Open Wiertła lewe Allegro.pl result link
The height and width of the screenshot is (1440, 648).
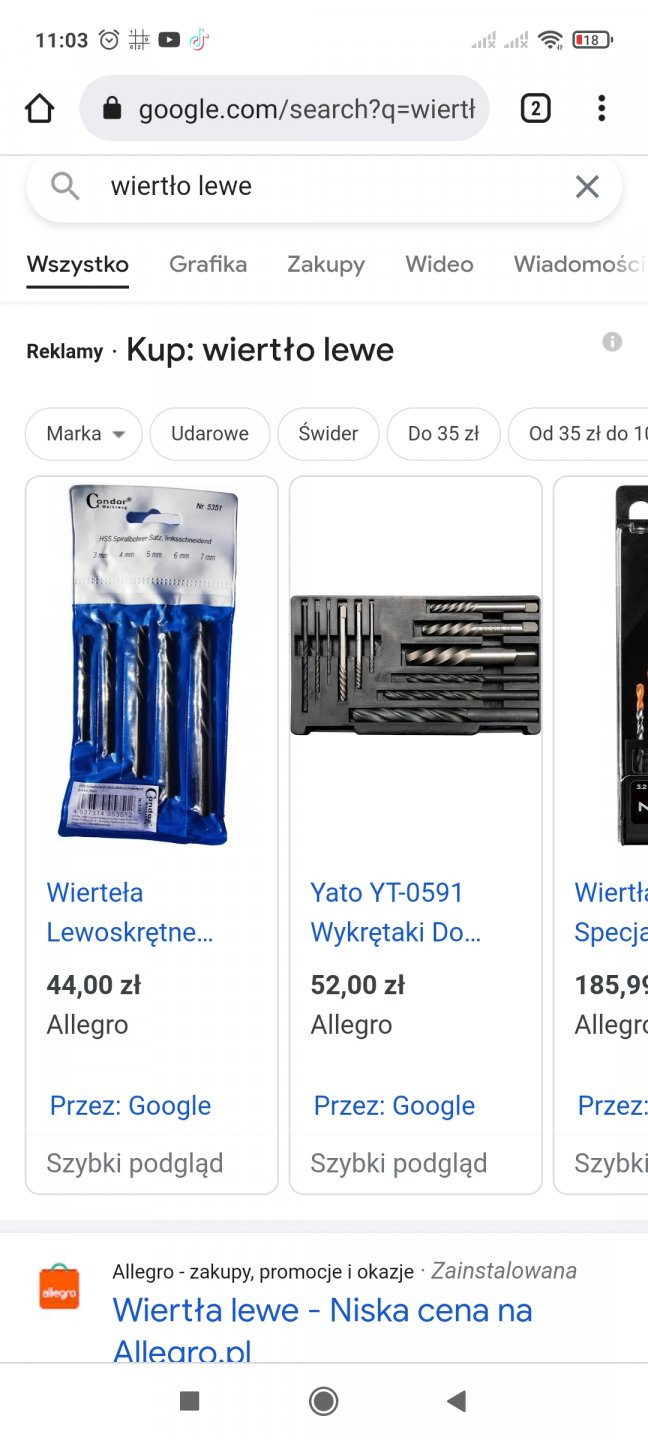tap(322, 1329)
